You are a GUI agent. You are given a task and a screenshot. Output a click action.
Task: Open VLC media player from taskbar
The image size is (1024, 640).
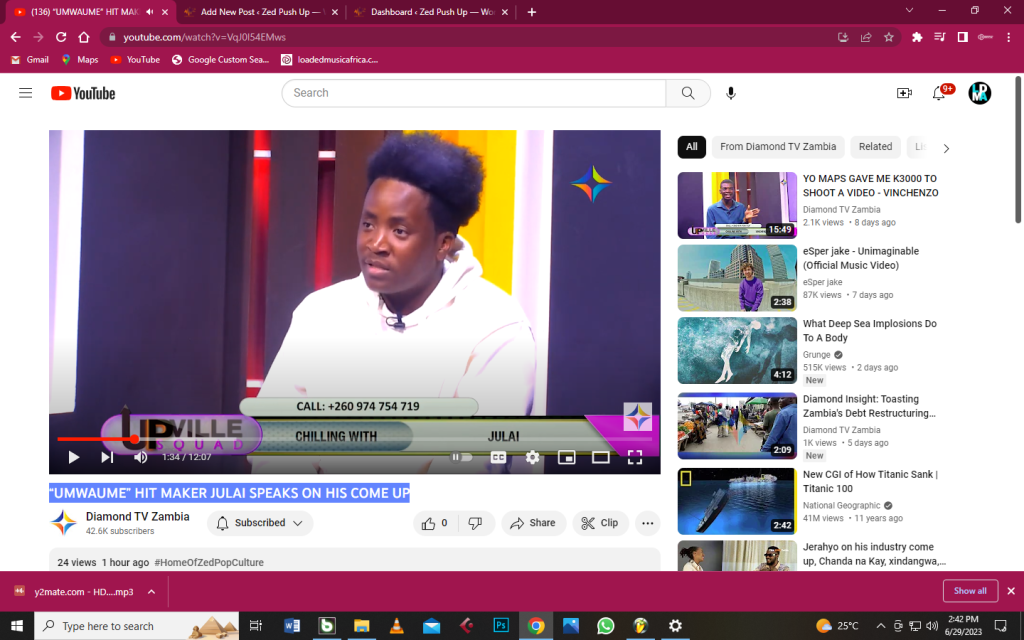click(x=396, y=626)
